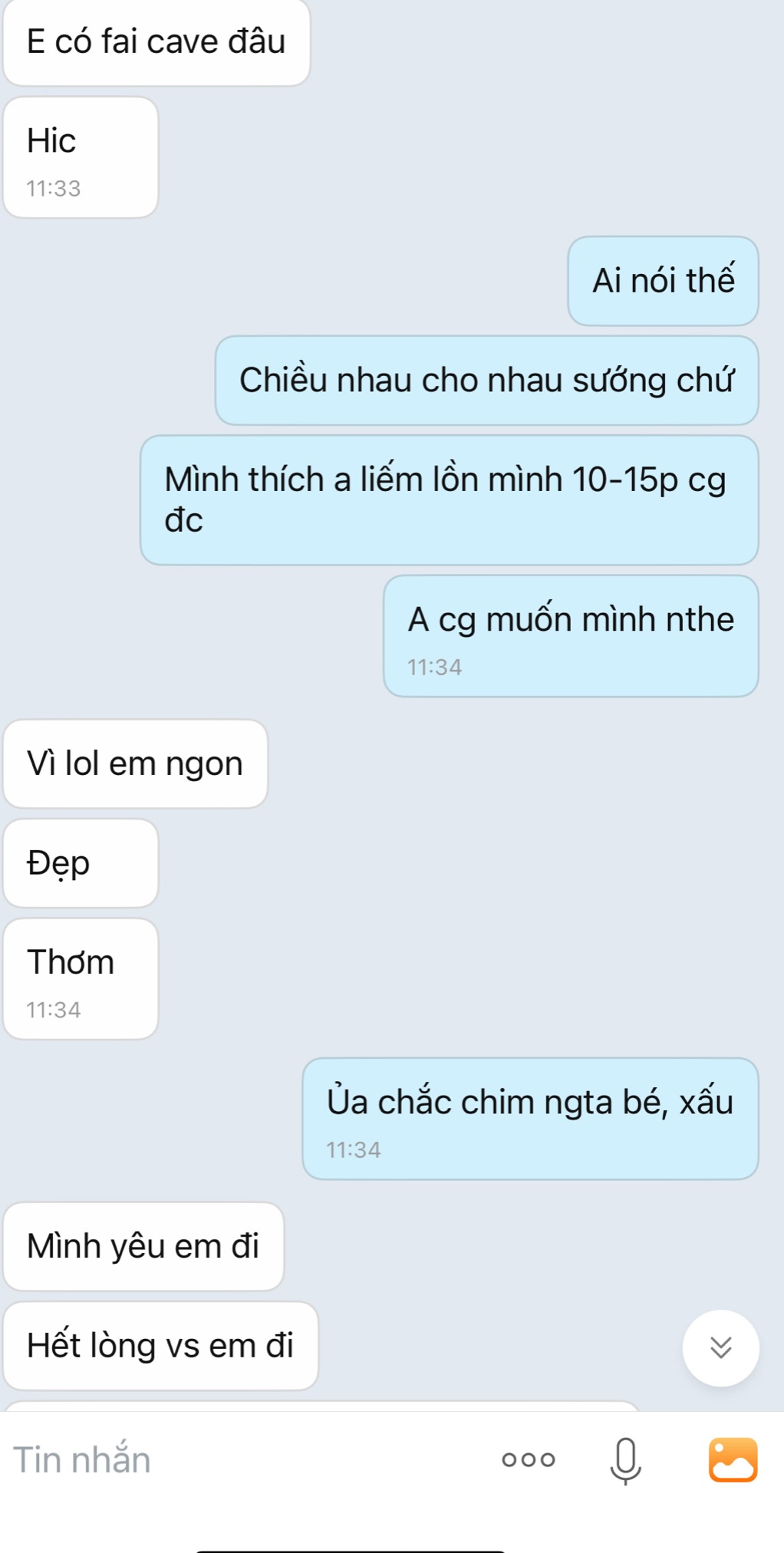This screenshot has height=1553, width=784.
Task: Tap the home indicator bar at screen bottom
Action: click(350, 1550)
